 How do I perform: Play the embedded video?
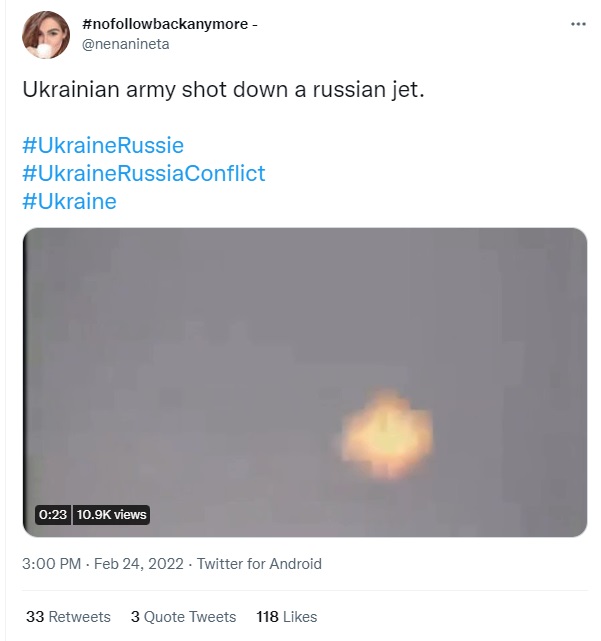tap(304, 382)
